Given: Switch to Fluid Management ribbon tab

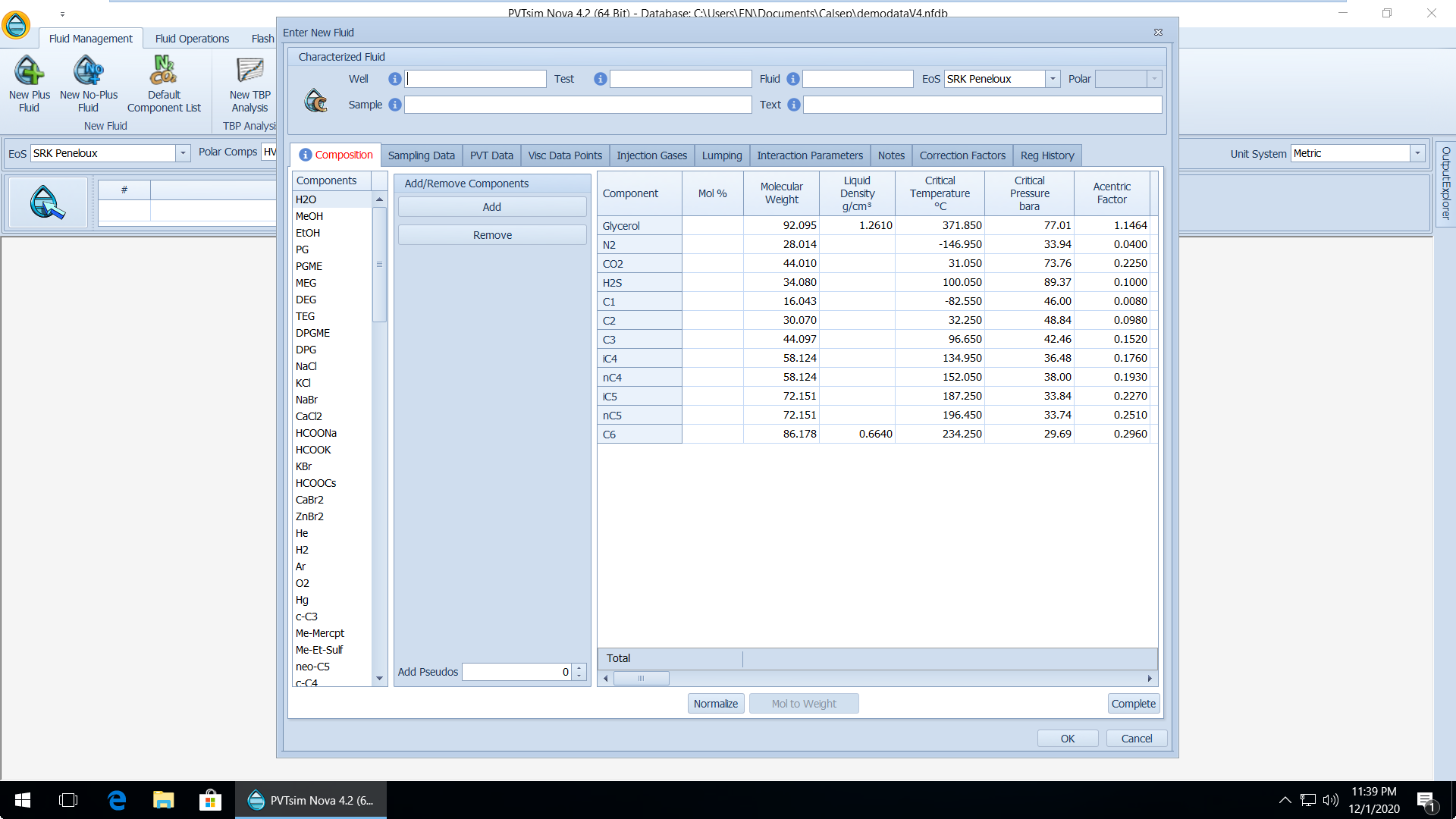Looking at the screenshot, I should pos(91,39).
